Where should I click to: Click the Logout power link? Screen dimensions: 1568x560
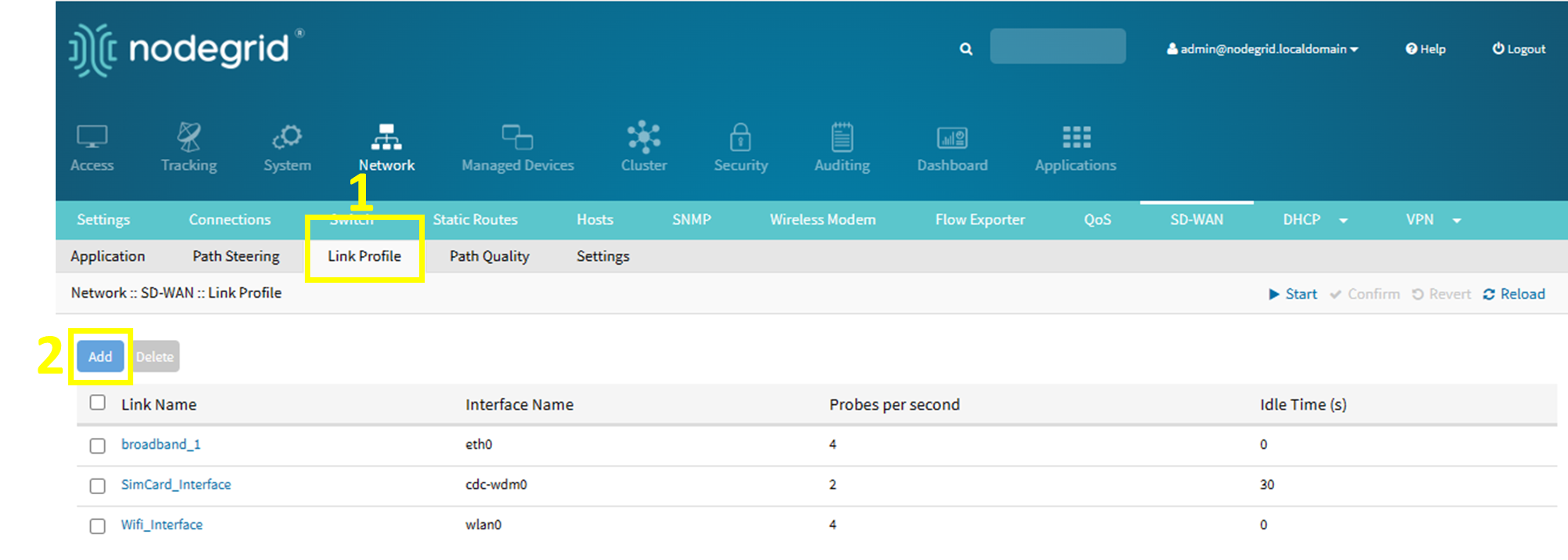point(1519,49)
